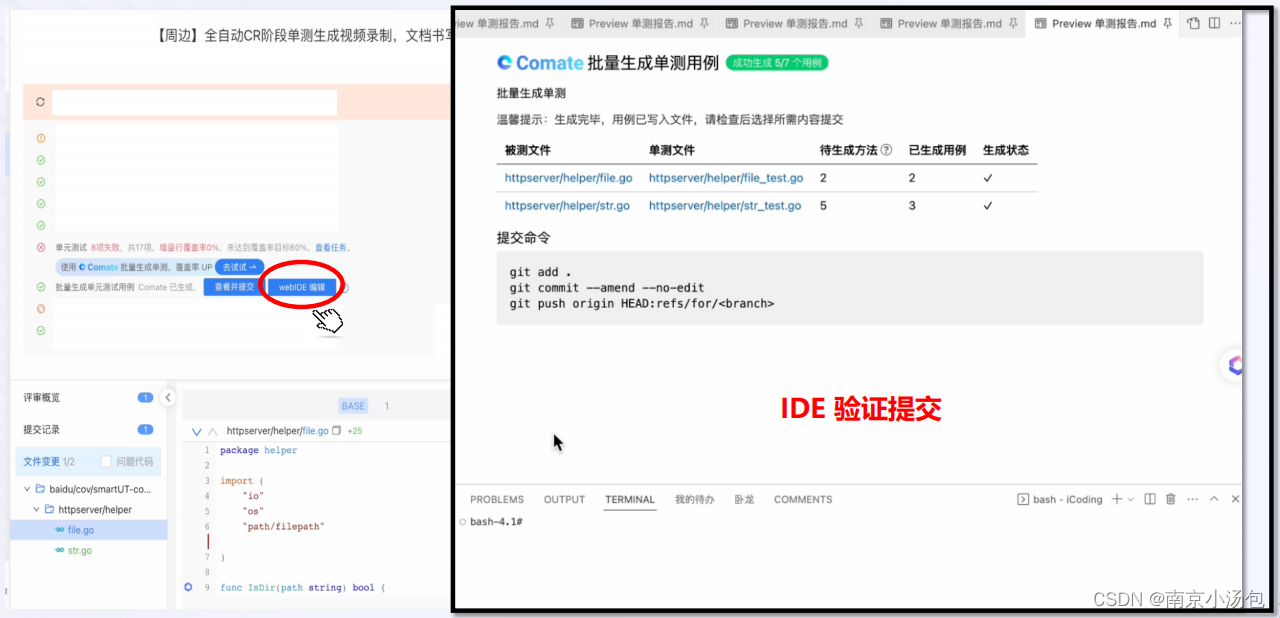Open the 提交记录 sidebar section
1280x618 pixels.
click(42, 429)
